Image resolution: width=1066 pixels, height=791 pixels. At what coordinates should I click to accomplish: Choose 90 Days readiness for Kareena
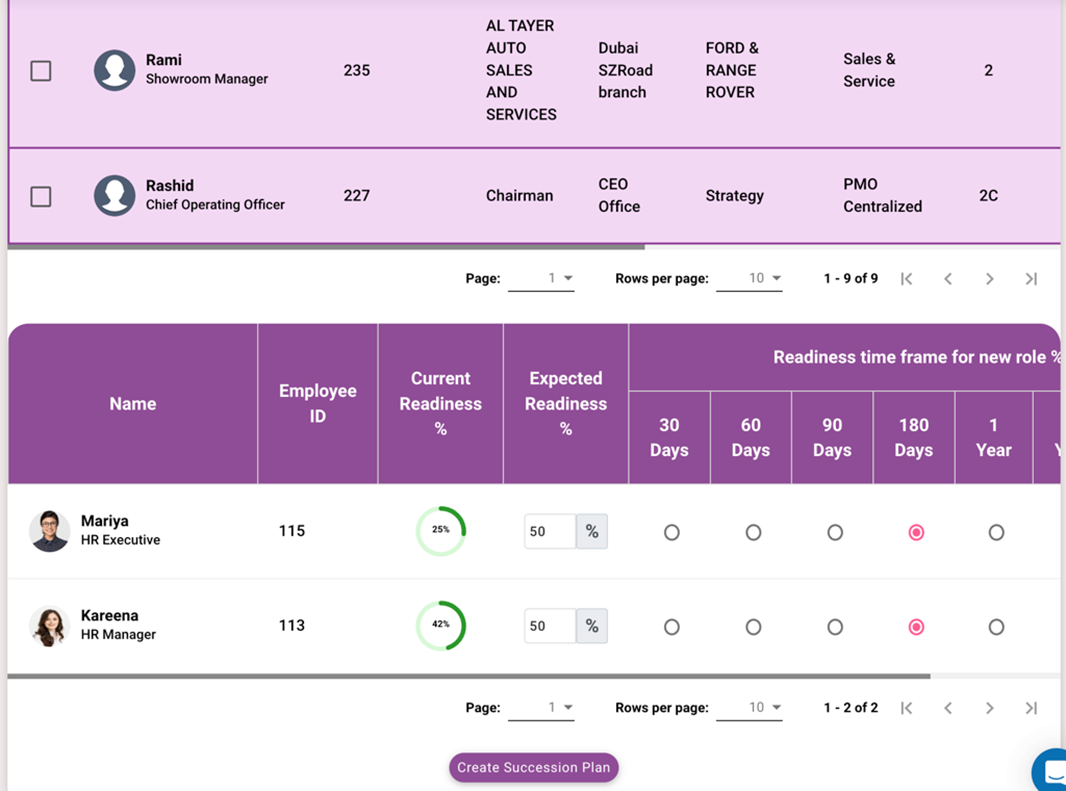835,627
